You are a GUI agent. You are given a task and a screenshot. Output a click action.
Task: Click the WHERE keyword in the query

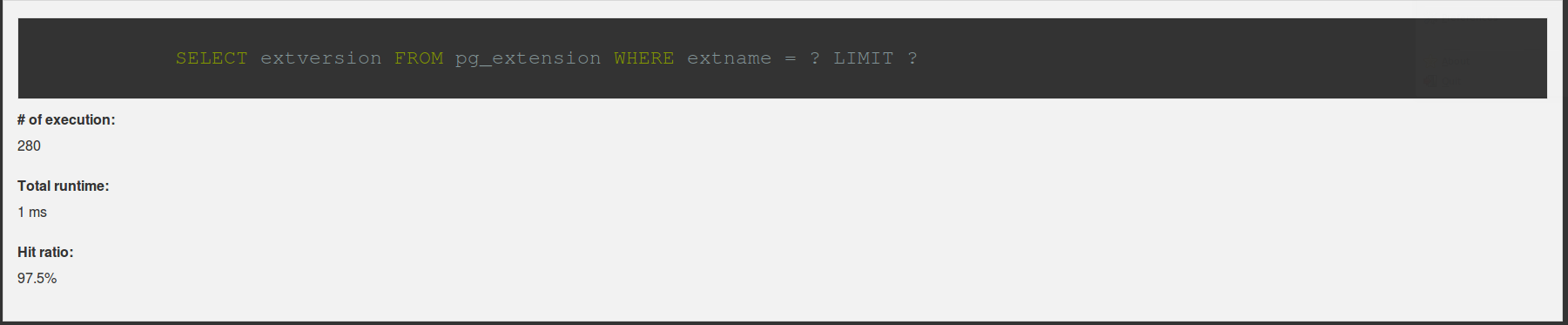coord(643,58)
